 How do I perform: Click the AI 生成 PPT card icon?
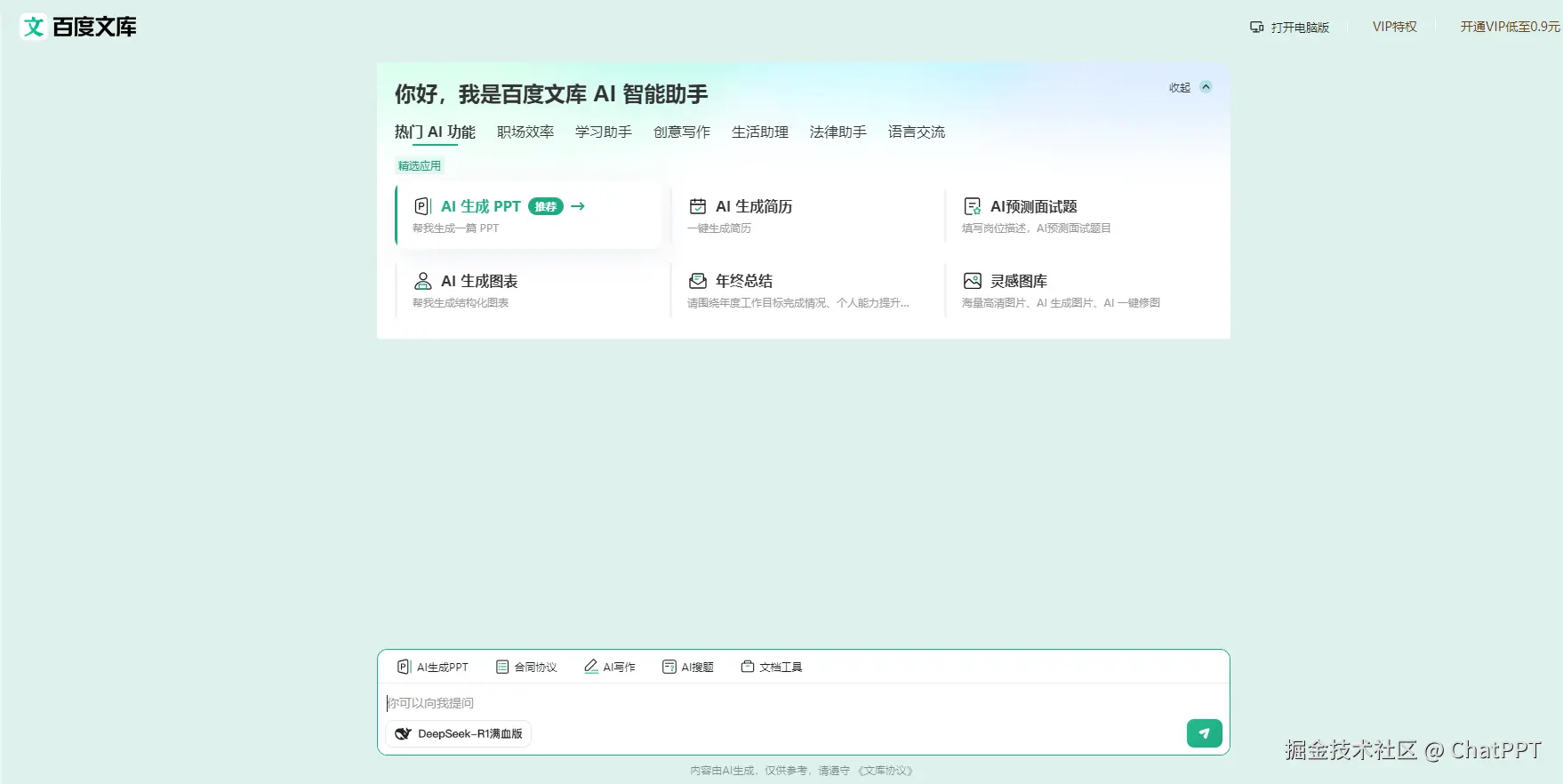click(x=422, y=206)
